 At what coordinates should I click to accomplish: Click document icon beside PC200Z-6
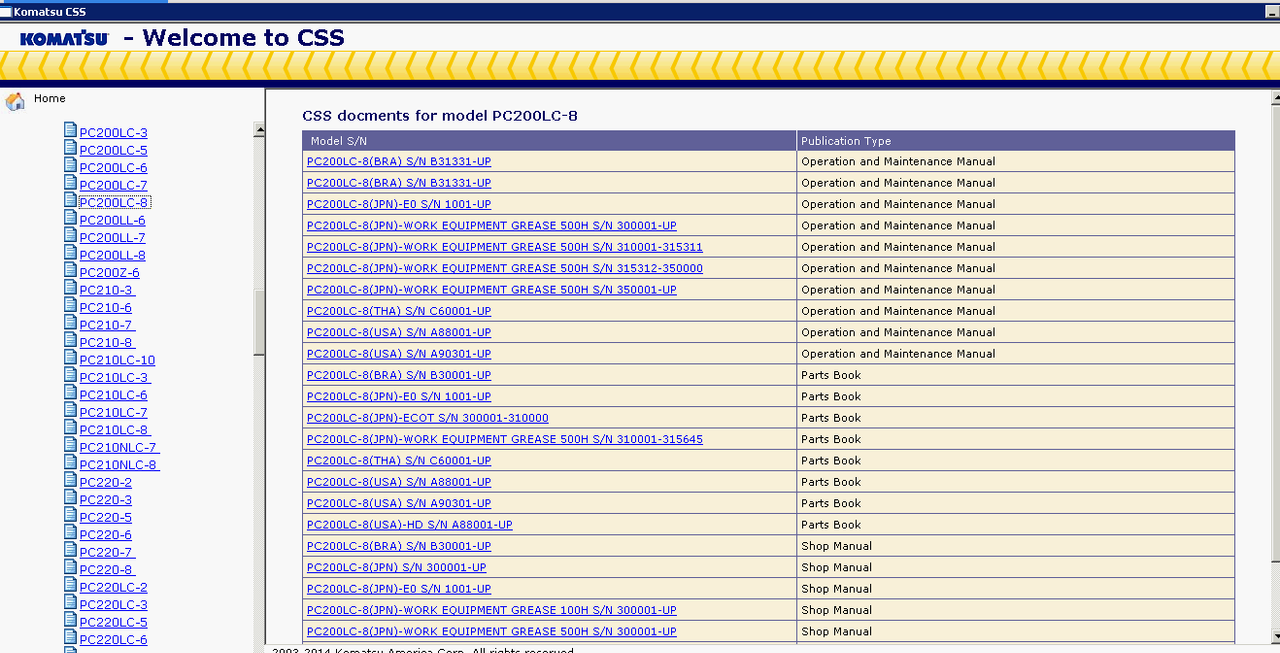(70, 270)
